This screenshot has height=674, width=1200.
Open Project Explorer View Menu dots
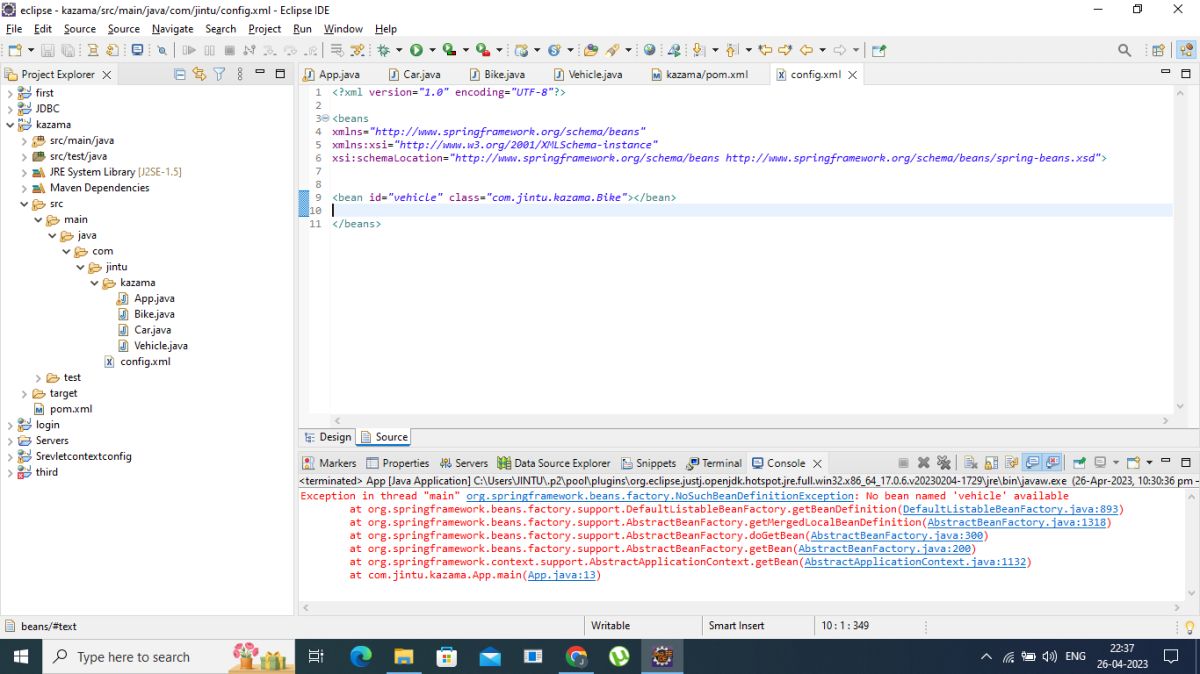[240, 74]
